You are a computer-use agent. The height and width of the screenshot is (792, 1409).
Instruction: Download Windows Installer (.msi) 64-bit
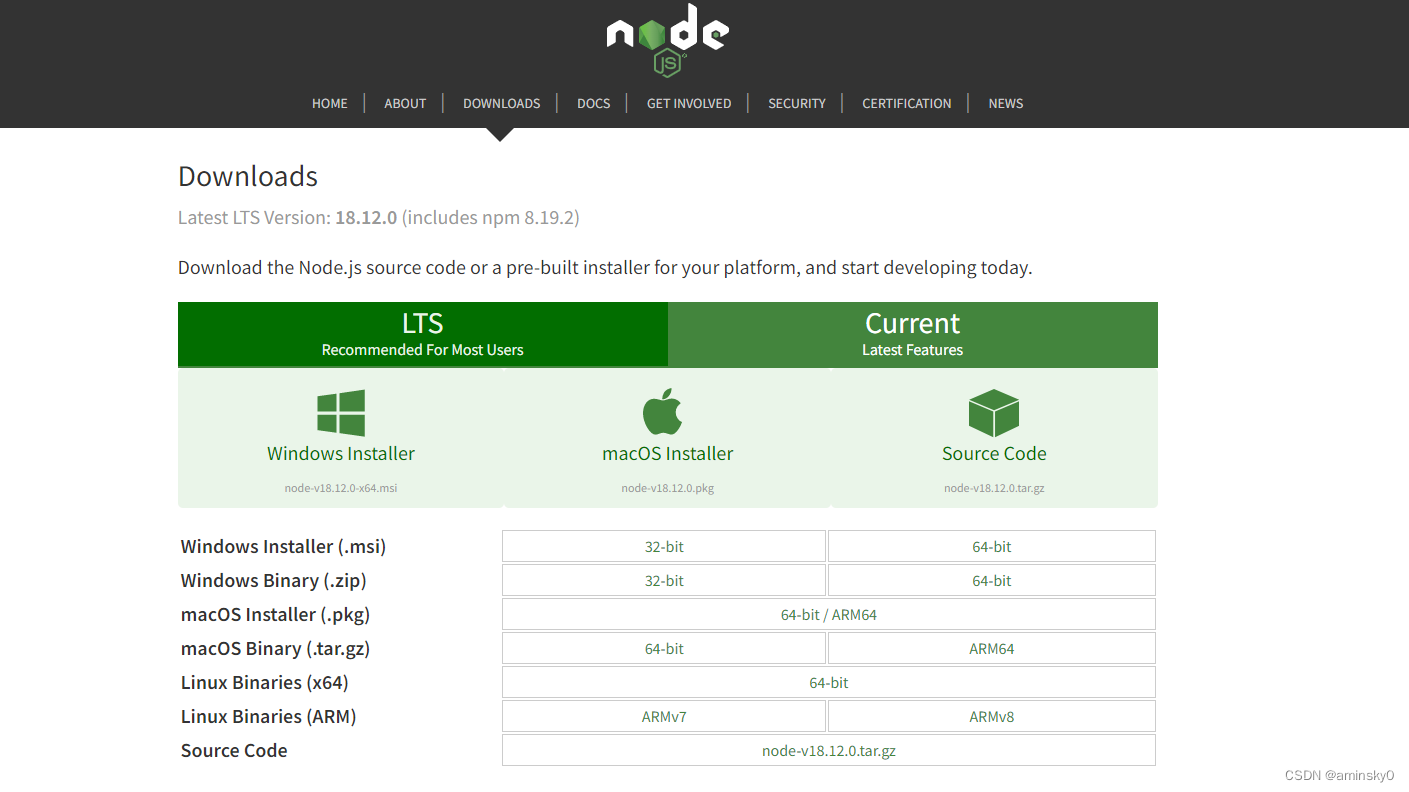[x=992, y=547]
